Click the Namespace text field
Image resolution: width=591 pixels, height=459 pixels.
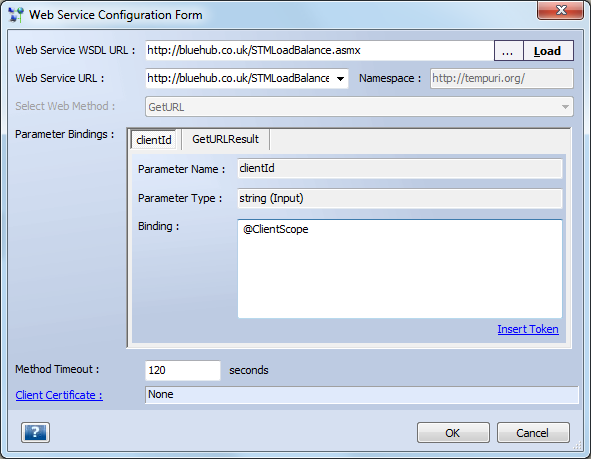pos(502,78)
